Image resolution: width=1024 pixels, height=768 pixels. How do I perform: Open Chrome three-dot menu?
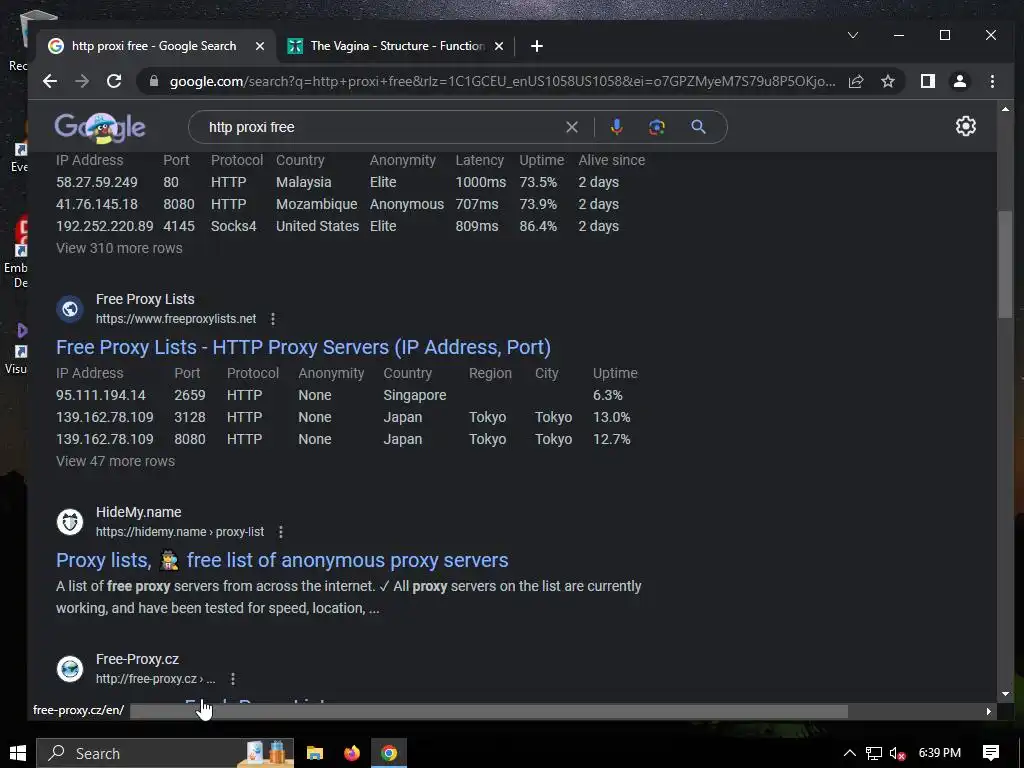[x=992, y=81]
